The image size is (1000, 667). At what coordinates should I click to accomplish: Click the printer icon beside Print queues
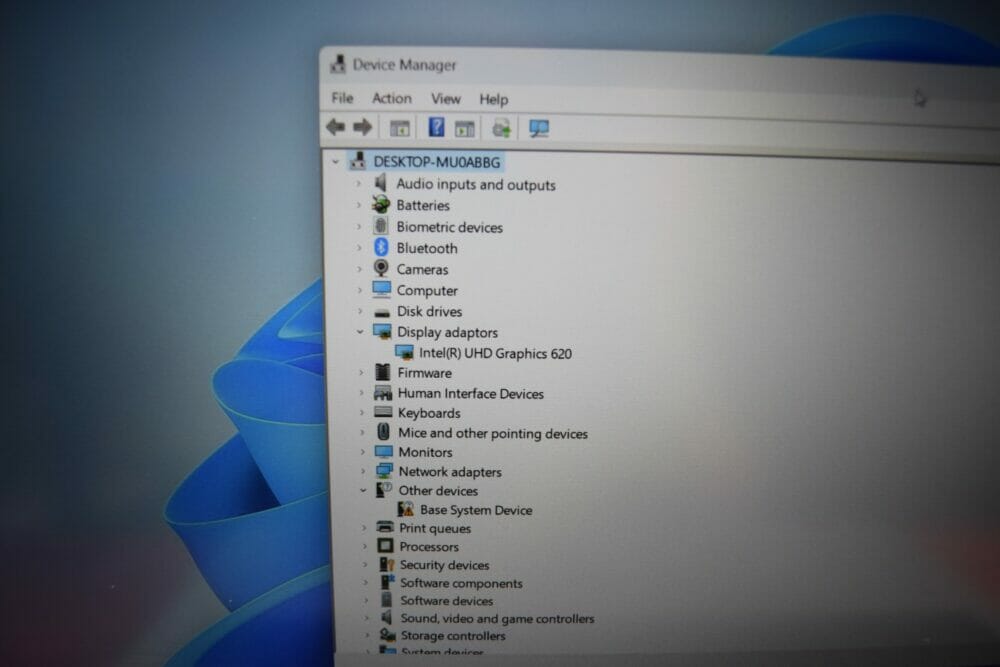coord(385,527)
